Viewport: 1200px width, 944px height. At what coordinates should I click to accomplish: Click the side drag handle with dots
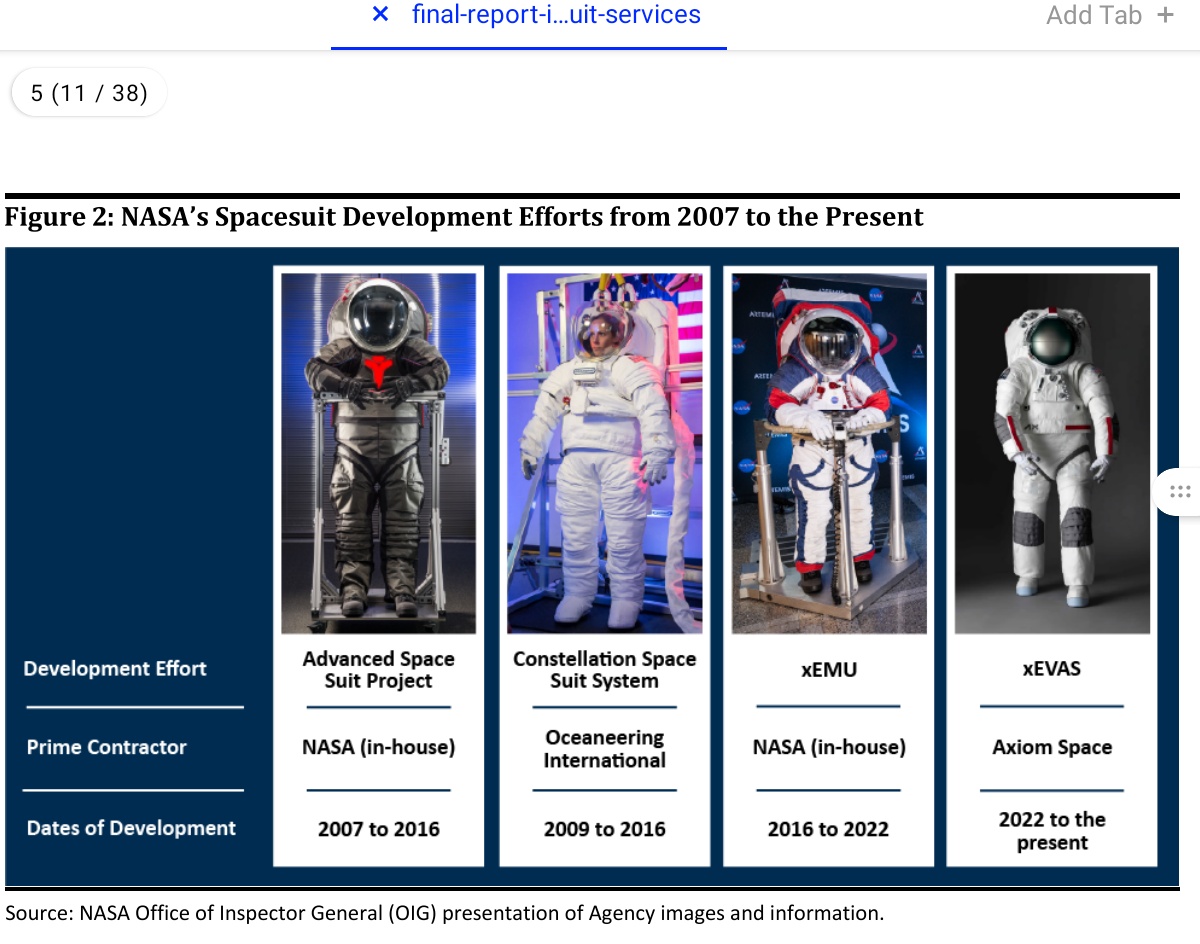[1179, 491]
